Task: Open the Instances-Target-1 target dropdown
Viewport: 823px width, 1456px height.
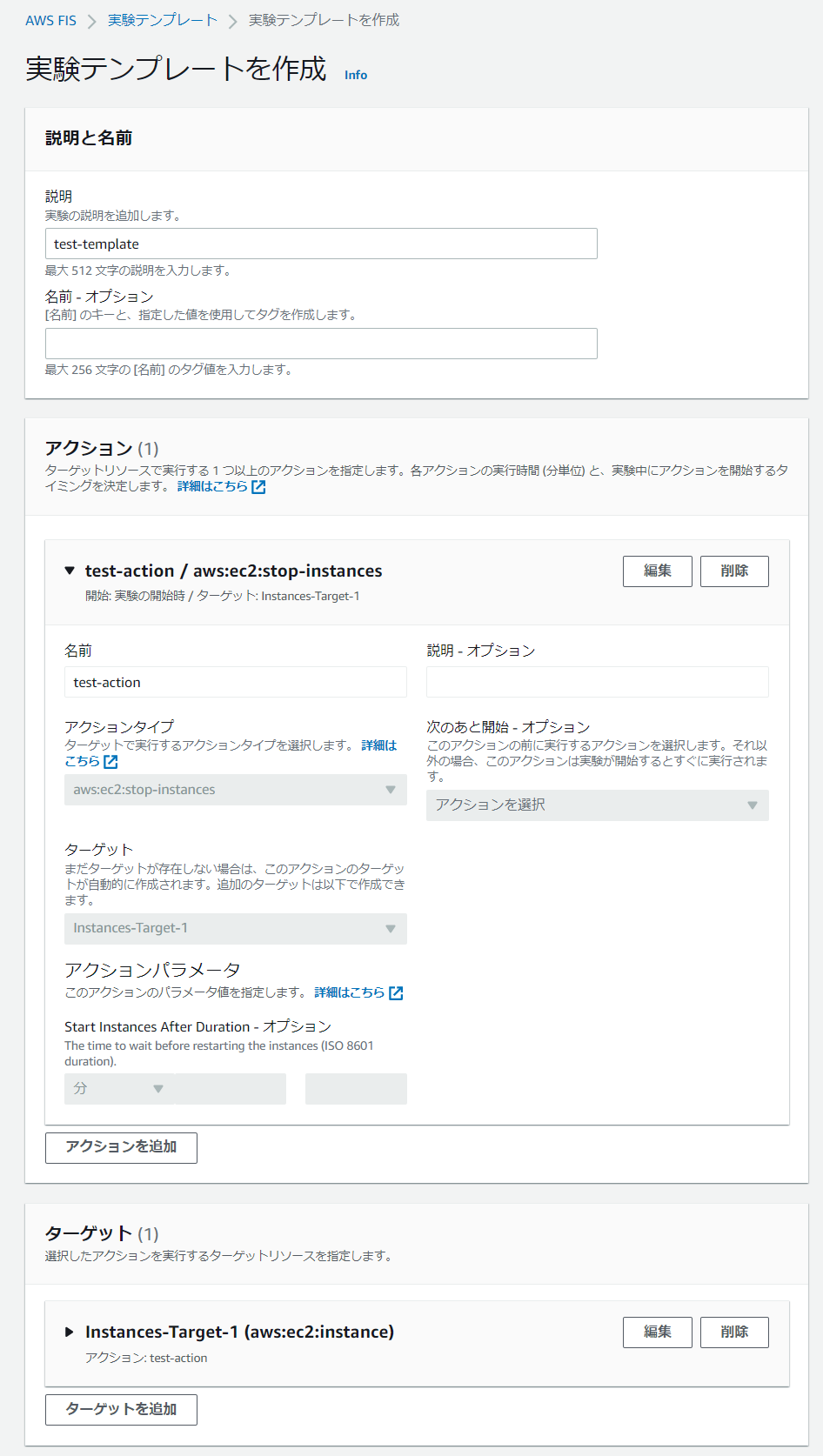Action: pos(236,929)
